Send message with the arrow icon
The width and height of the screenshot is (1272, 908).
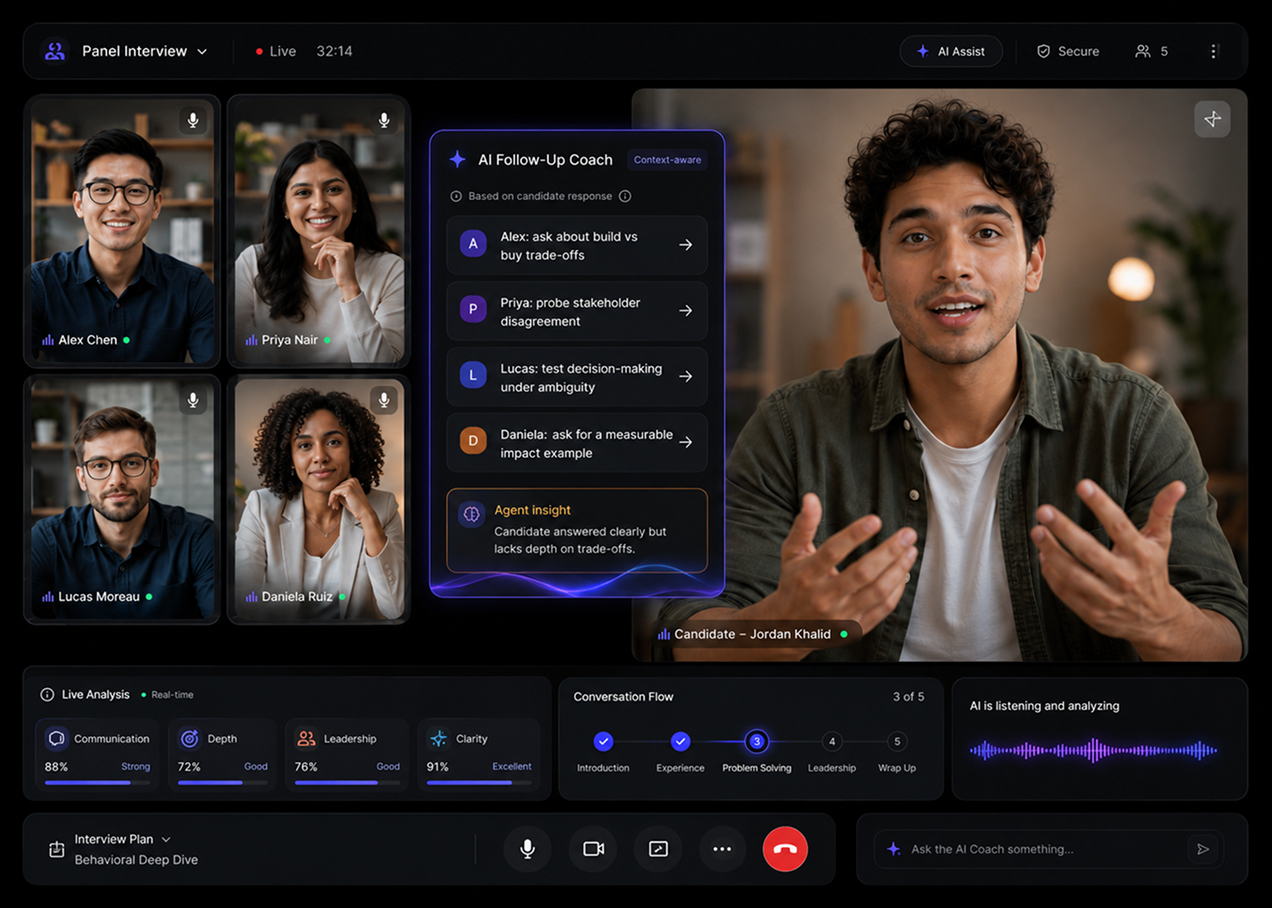tap(1203, 849)
